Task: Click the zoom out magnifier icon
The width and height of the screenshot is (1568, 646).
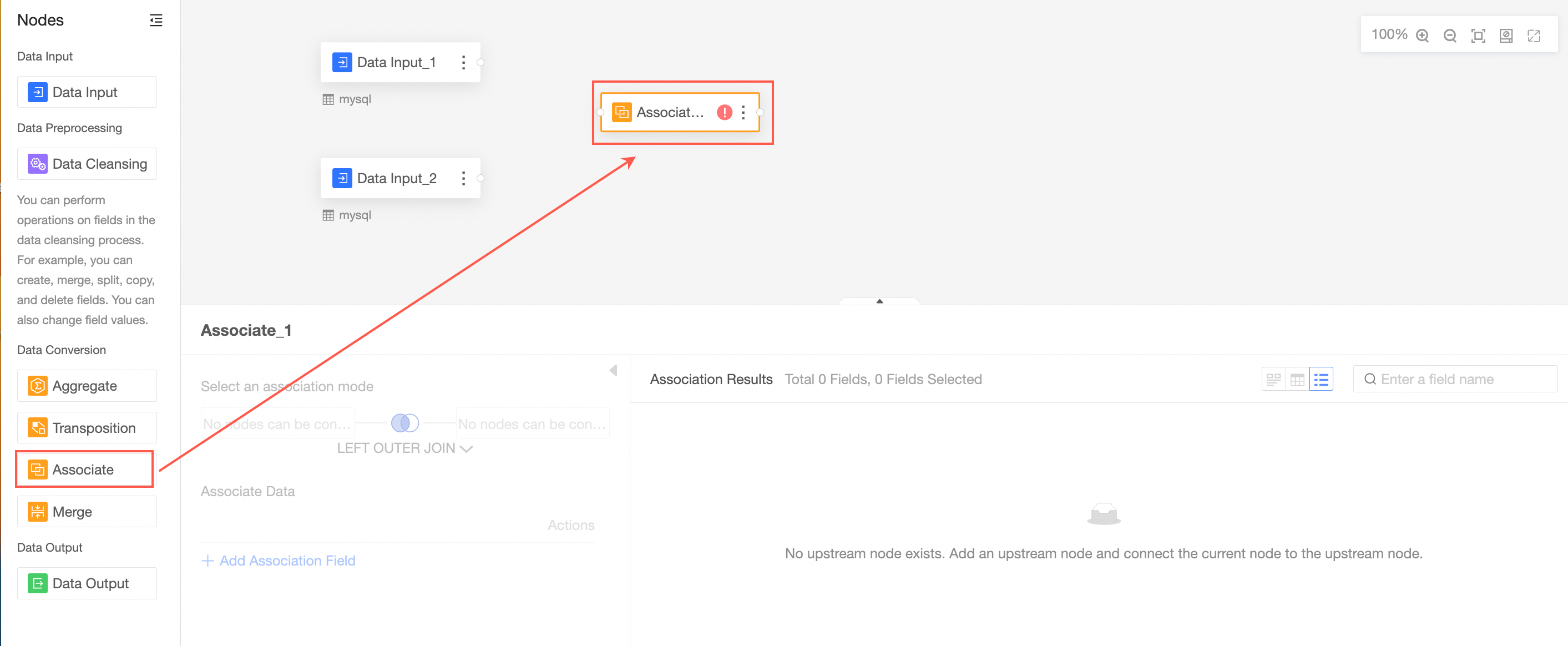Action: click(1450, 36)
